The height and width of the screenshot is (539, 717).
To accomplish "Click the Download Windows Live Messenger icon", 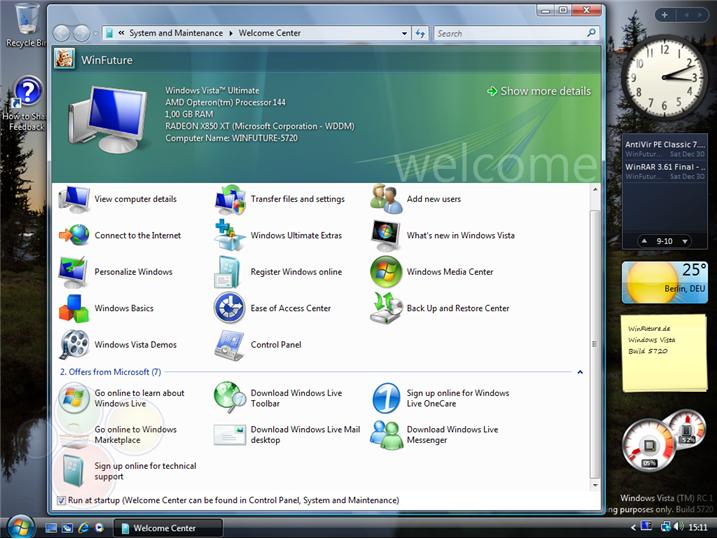I will pyautogui.click(x=385, y=435).
